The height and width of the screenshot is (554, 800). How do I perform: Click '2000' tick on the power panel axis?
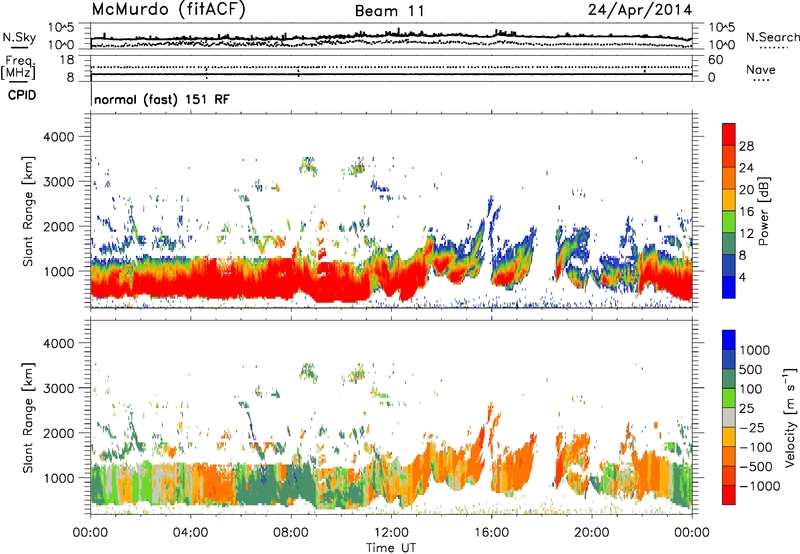coord(58,226)
